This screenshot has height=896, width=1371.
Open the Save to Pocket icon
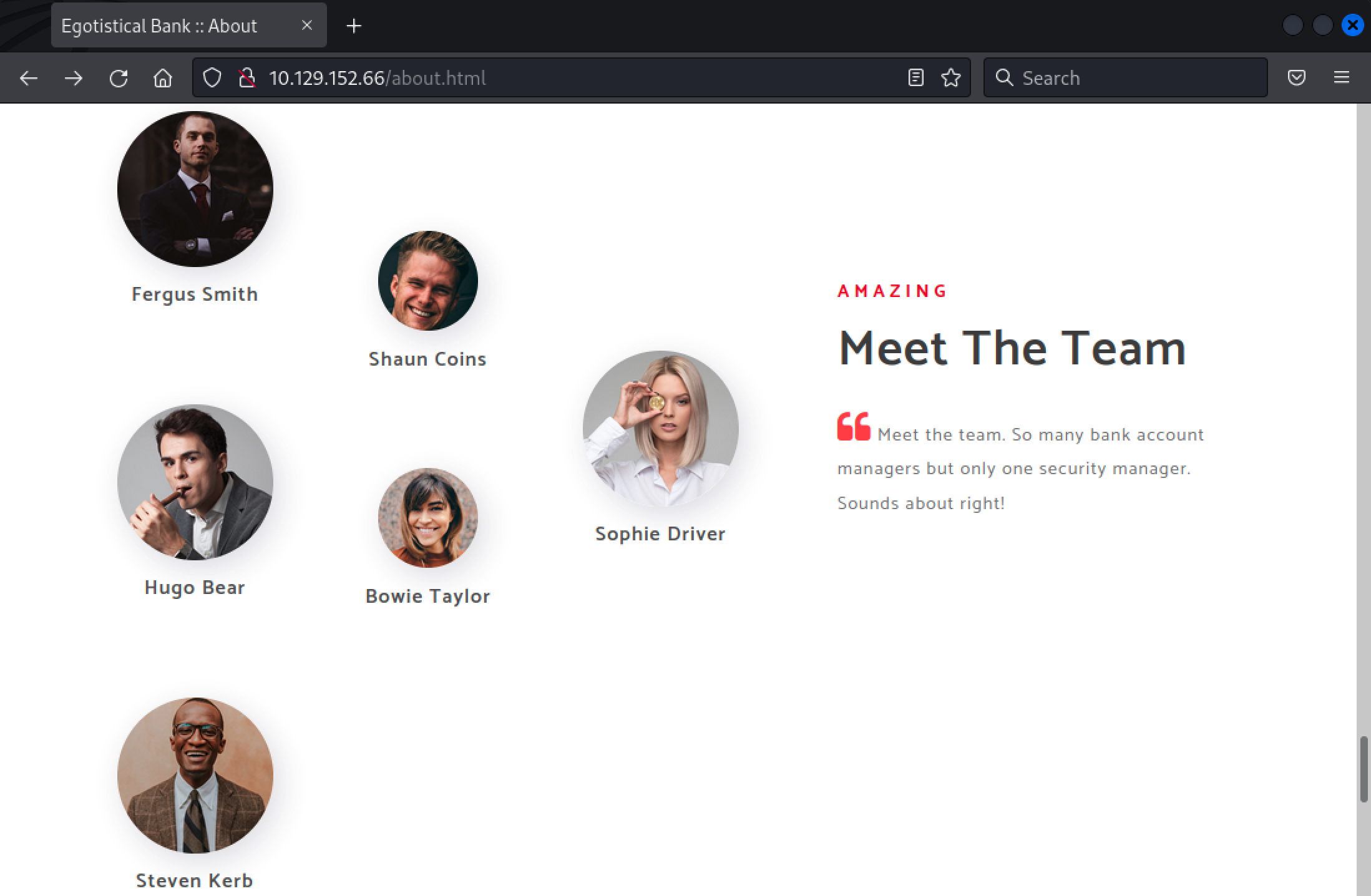point(1297,78)
